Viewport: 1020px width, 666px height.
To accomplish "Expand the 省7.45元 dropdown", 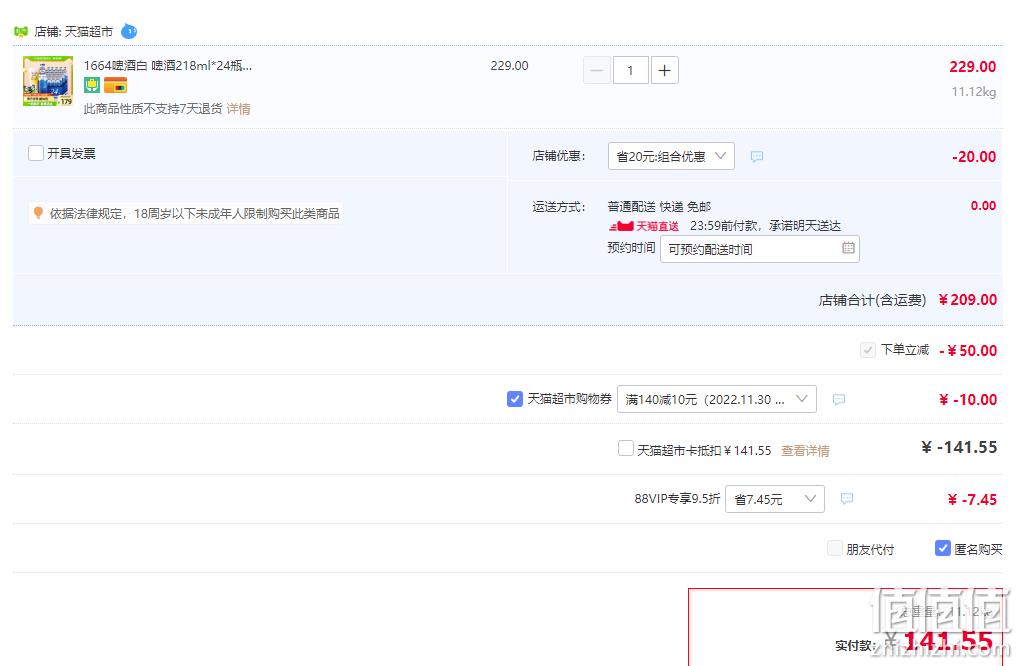I will [774, 499].
